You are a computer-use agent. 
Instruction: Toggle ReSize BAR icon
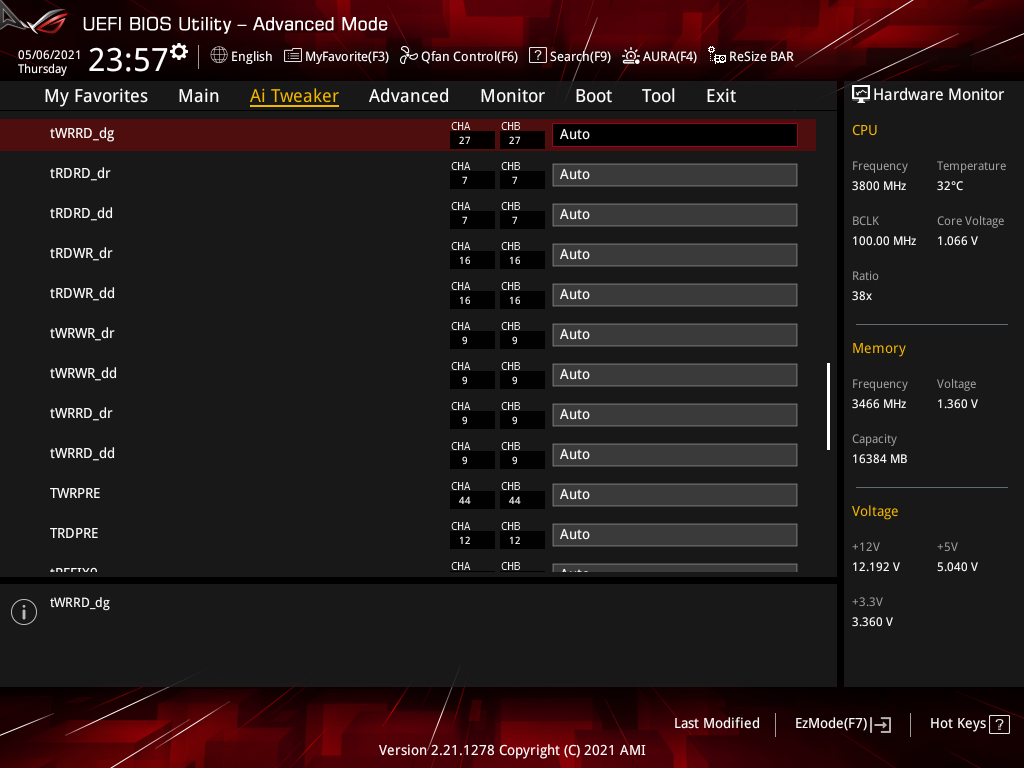pyautogui.click(x=716, y=56)
